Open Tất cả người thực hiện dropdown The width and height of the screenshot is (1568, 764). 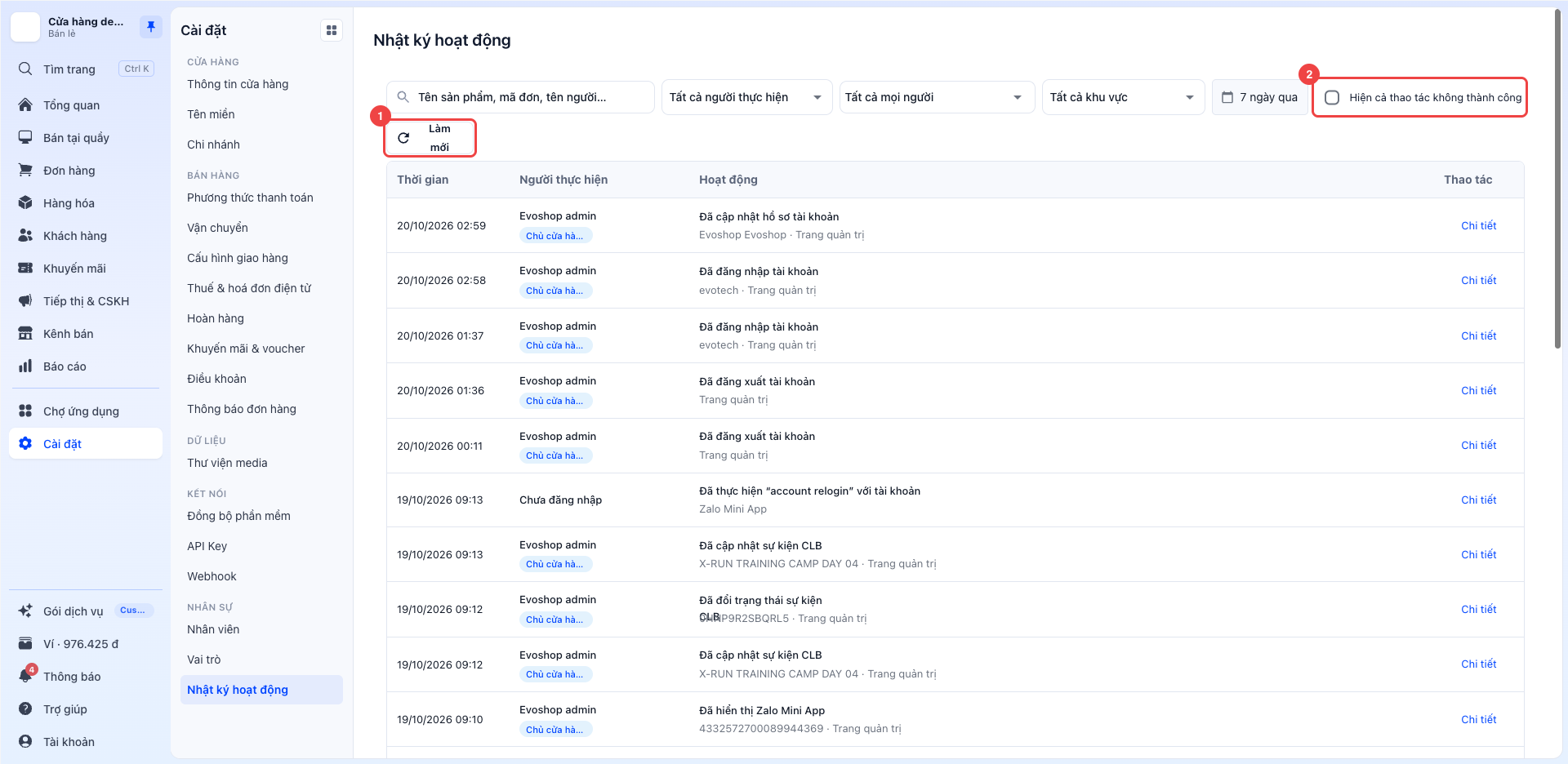pyautogui.click(x=747, y=98)
